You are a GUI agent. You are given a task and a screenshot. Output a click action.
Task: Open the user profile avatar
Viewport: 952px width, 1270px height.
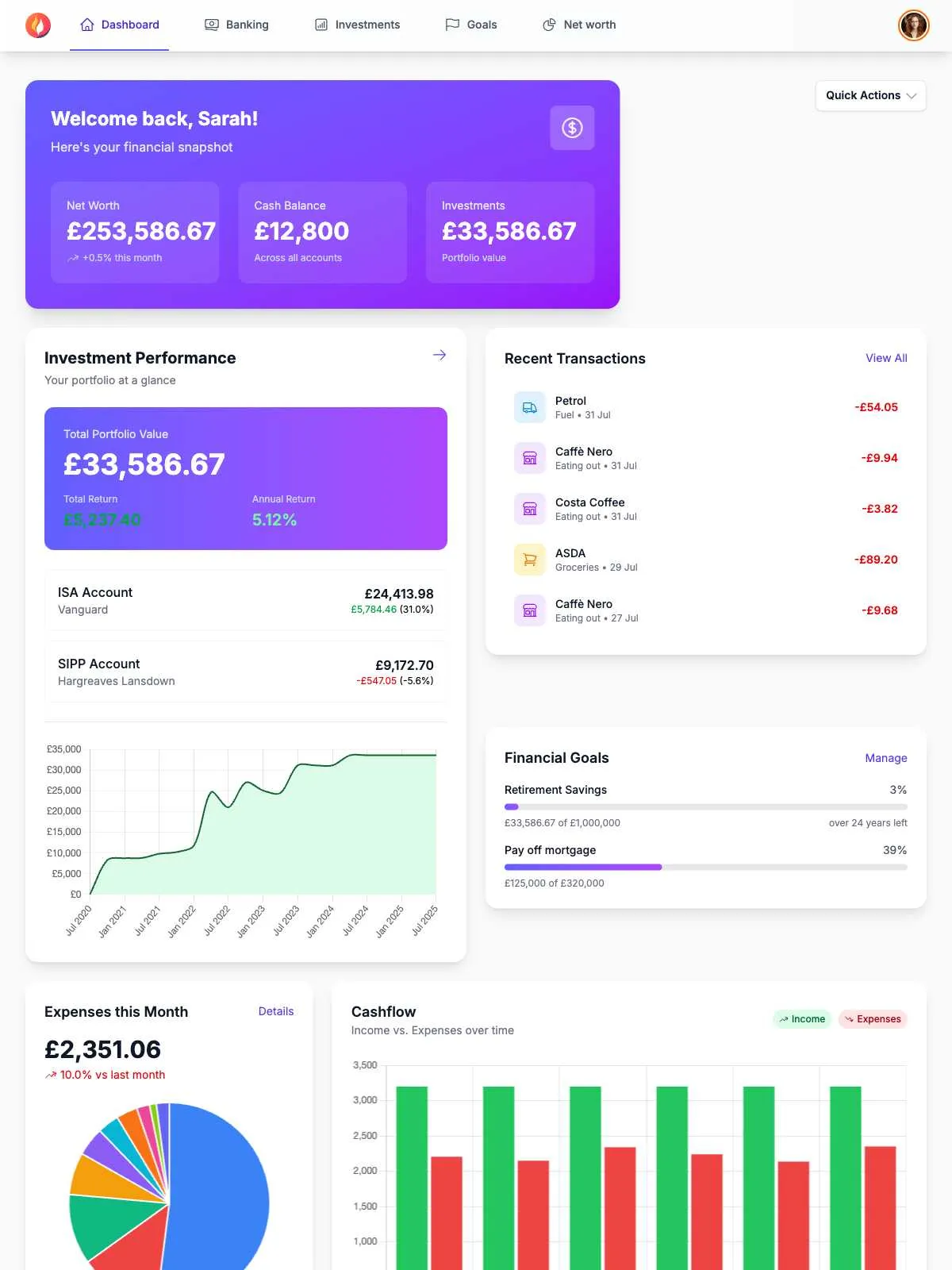point(913,25)
